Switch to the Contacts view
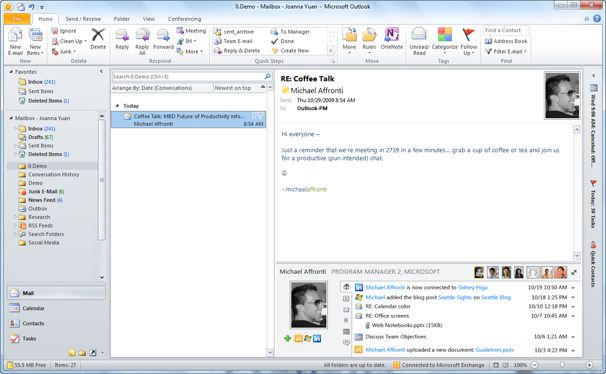 56,323
